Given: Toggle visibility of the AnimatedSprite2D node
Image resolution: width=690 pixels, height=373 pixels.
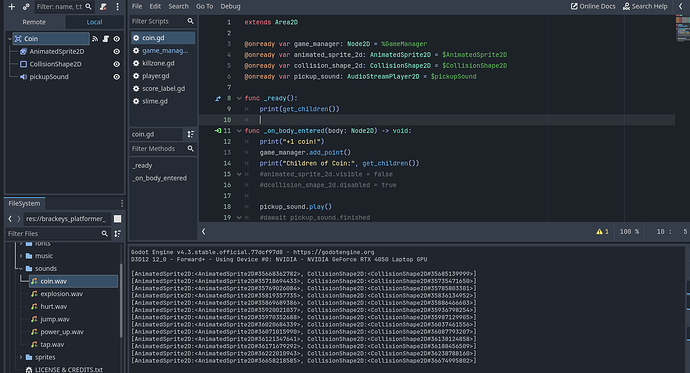Looking at the screenshot, I should [x=116, y=51].
